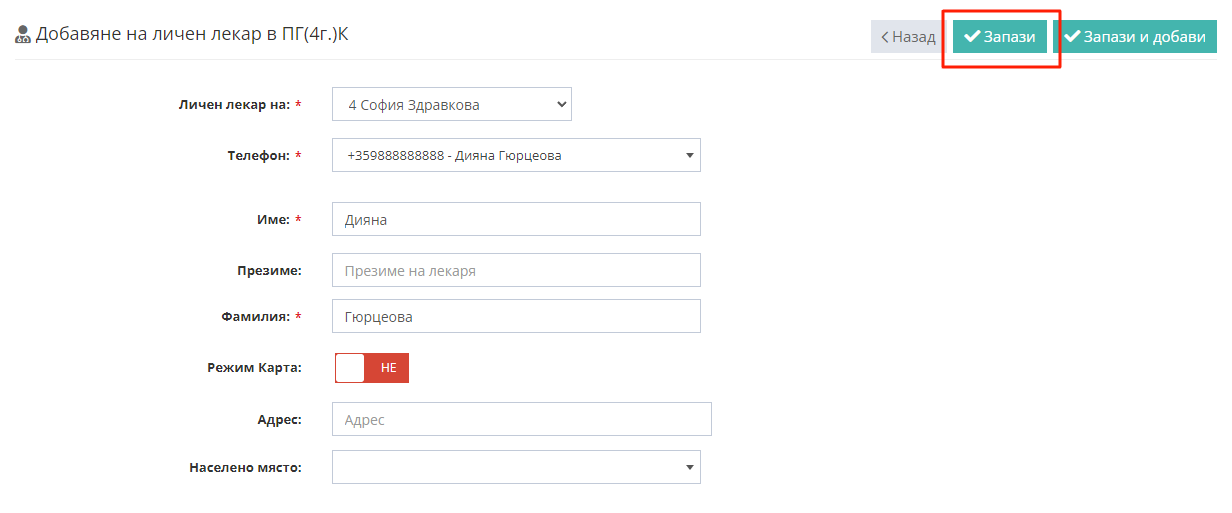
Task: Click the Адрес text field
Action: (521, 420)
